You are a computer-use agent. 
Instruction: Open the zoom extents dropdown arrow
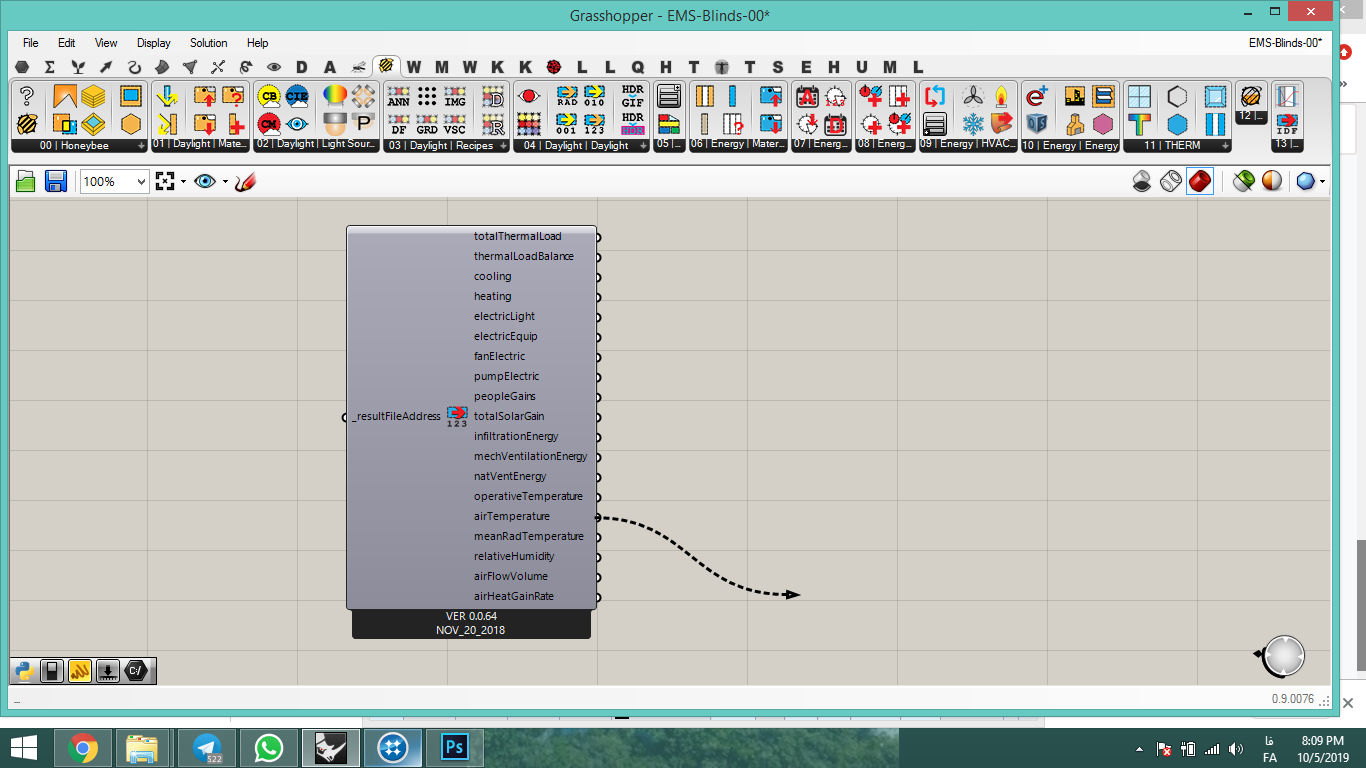[x=183, y=182]
